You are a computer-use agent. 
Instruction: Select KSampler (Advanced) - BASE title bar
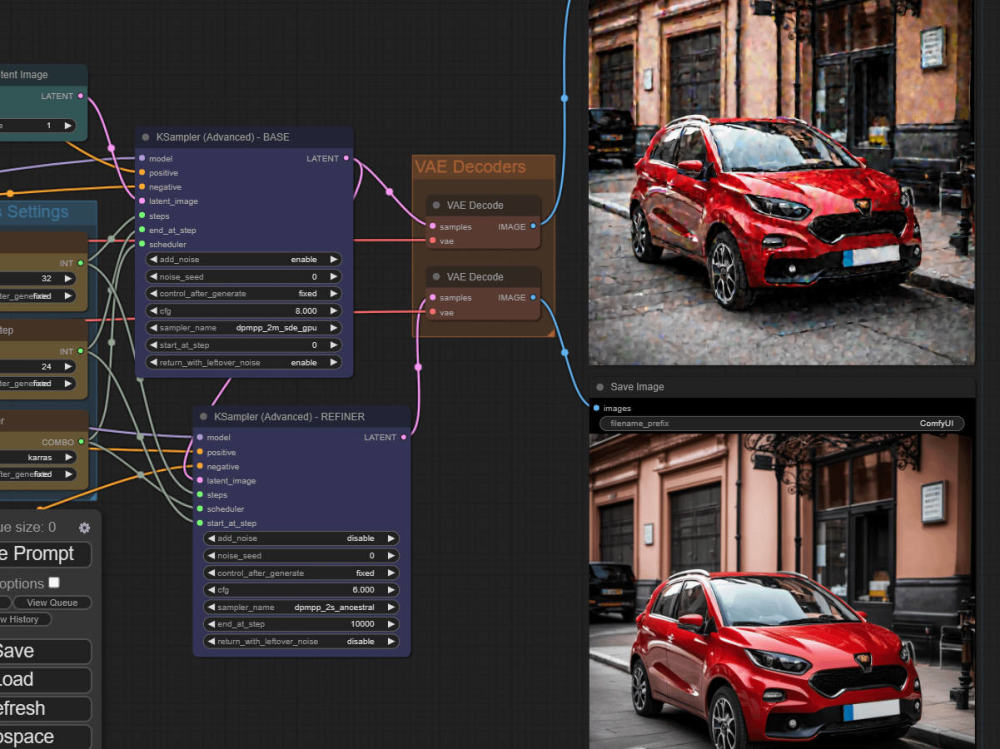[244, 137]
